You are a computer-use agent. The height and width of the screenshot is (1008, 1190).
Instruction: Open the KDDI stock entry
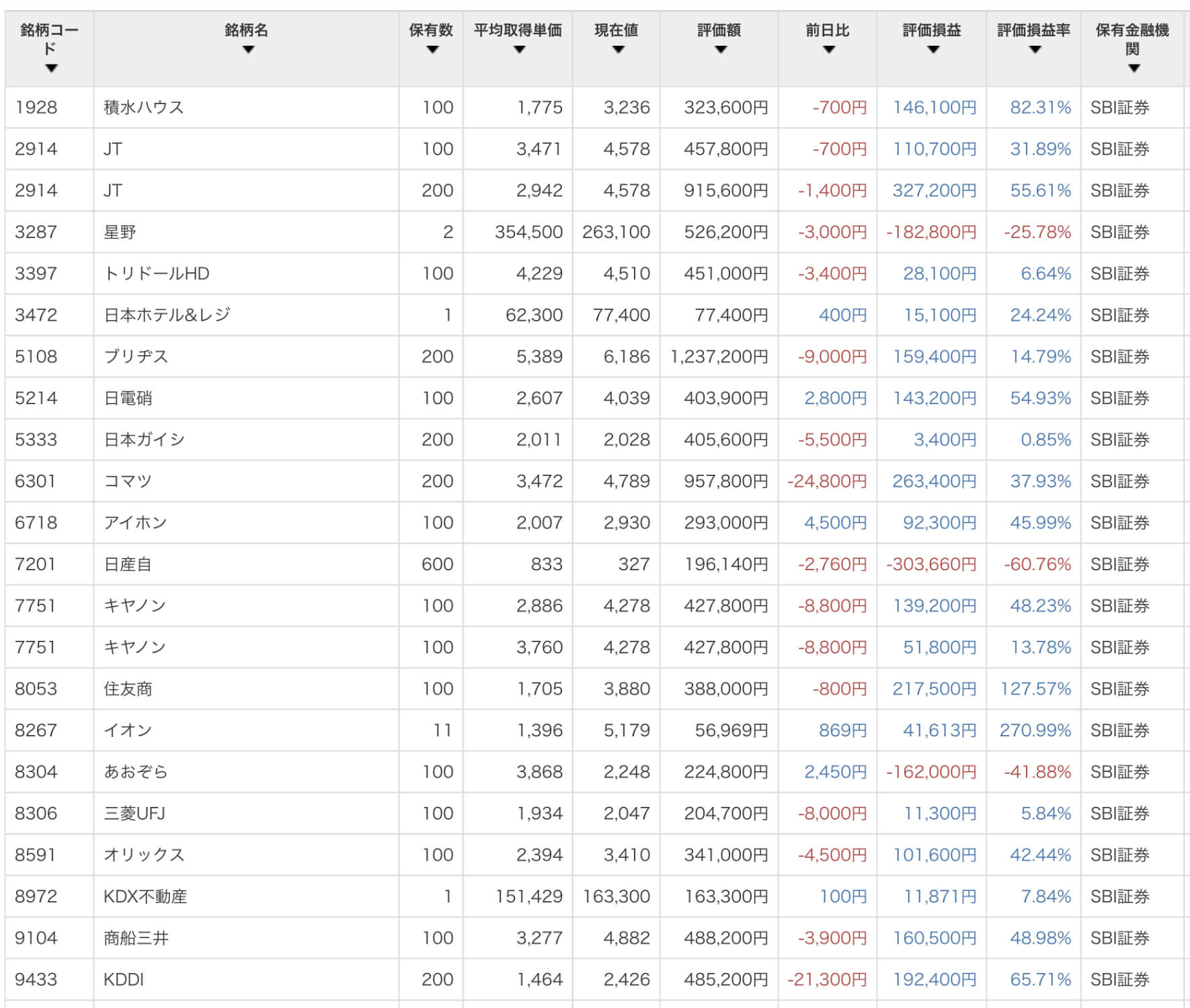pyautogui.click(x=124, y=979)
